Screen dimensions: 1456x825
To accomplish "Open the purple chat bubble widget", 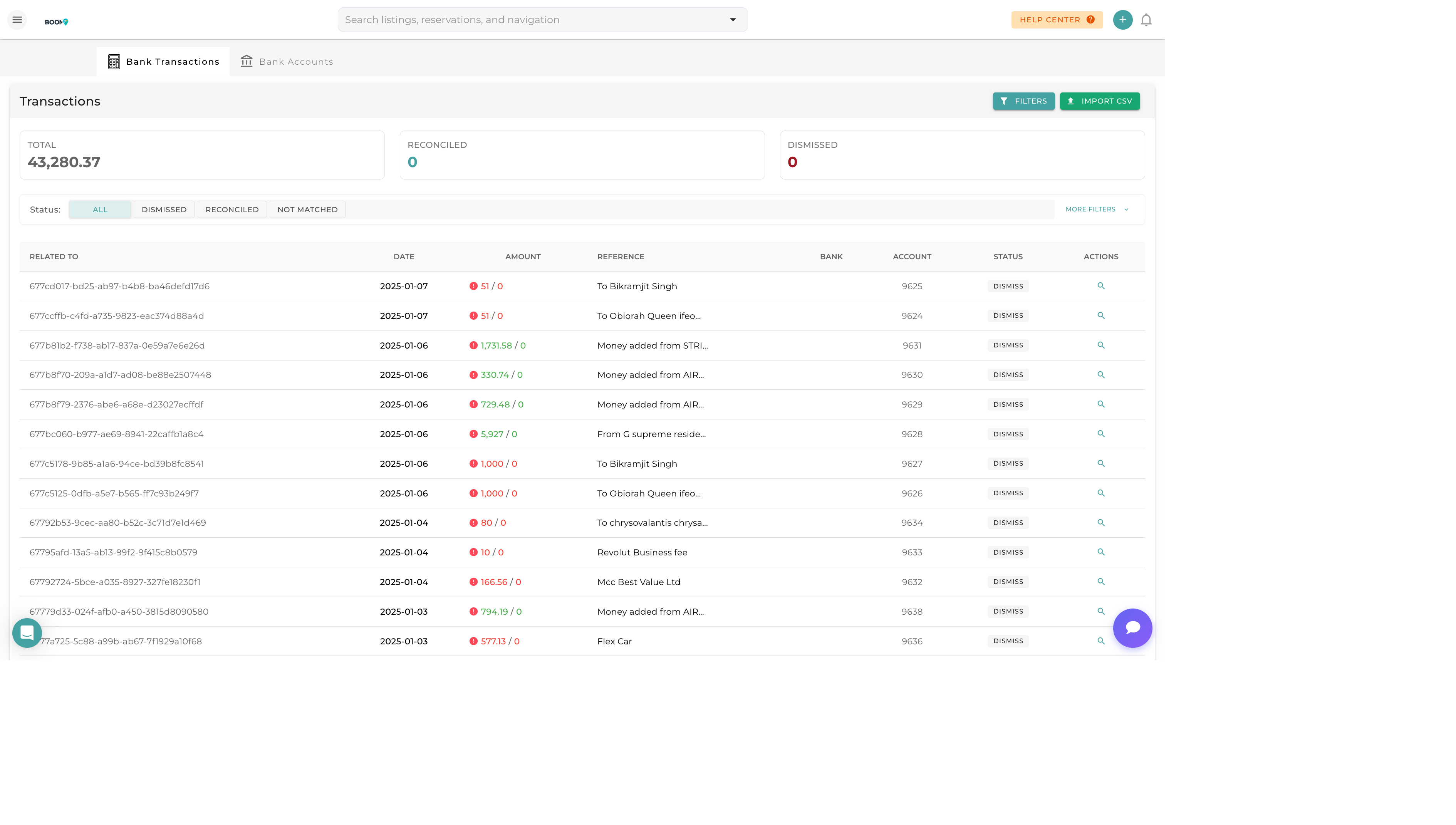I will tap(1132, 628).
